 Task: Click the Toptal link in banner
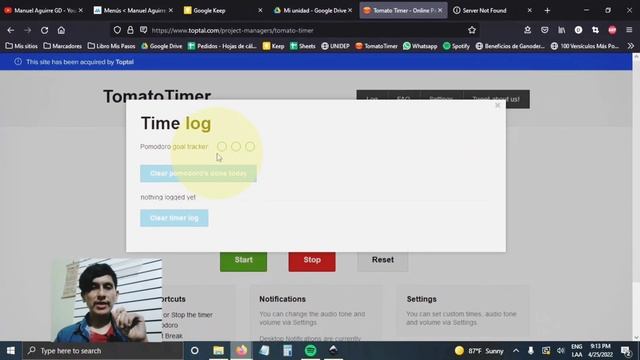(124, 62)
